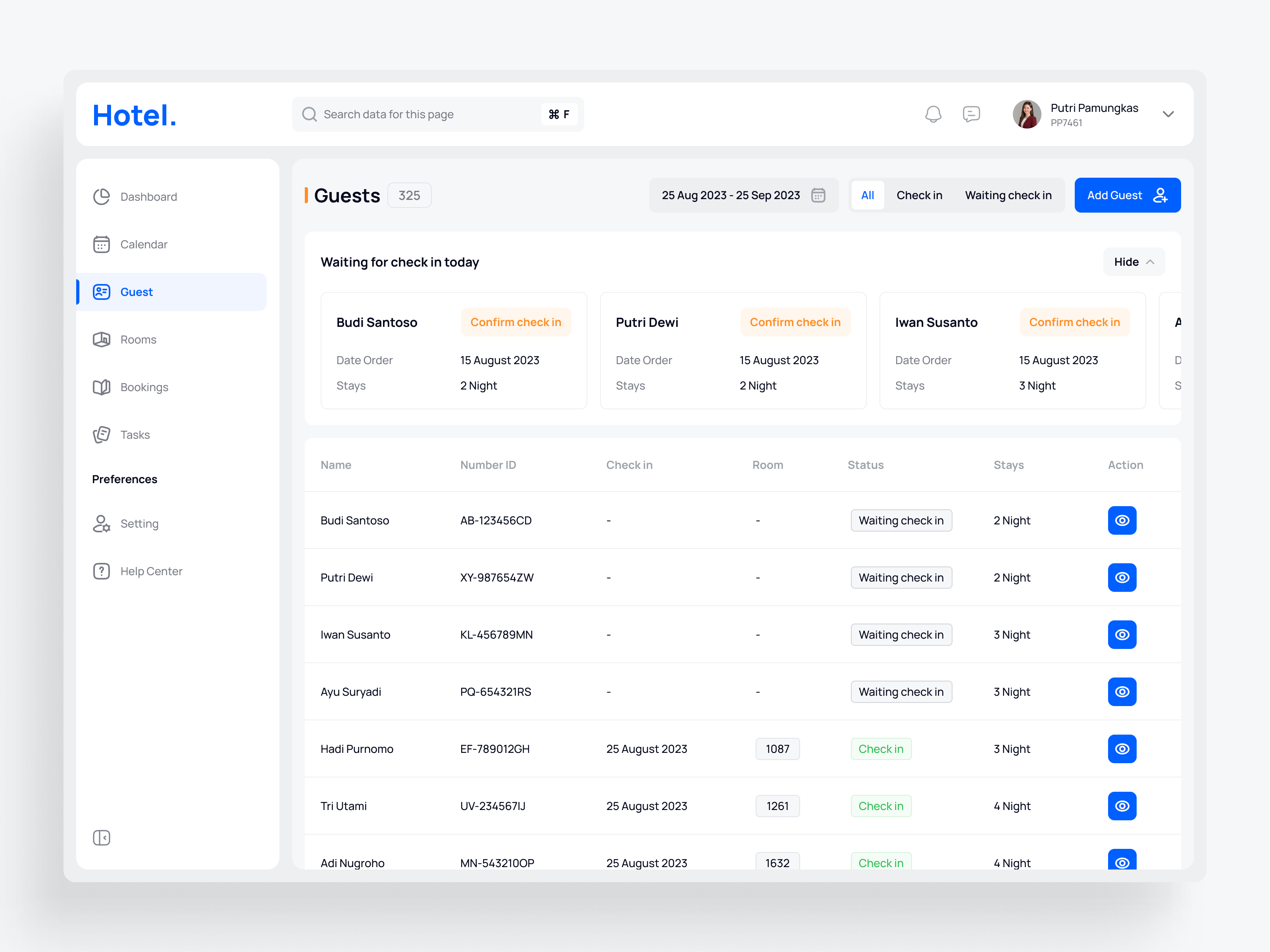The height and width of the screenshot is (952, 1270).
Task: Open the profile dropdown for Putri Pamungkas
Action: pos(1168,113)
